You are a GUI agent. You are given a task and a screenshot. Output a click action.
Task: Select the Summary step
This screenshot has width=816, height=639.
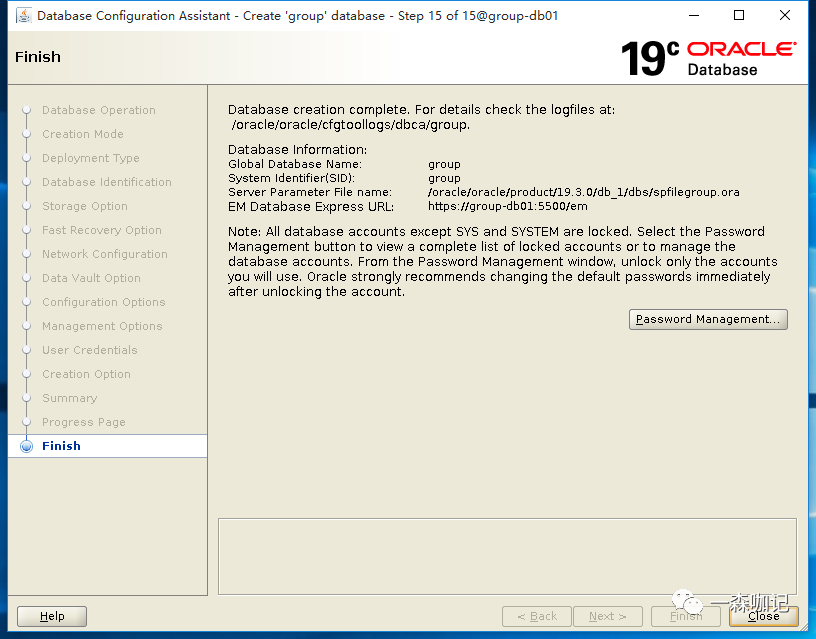(70, 398)
